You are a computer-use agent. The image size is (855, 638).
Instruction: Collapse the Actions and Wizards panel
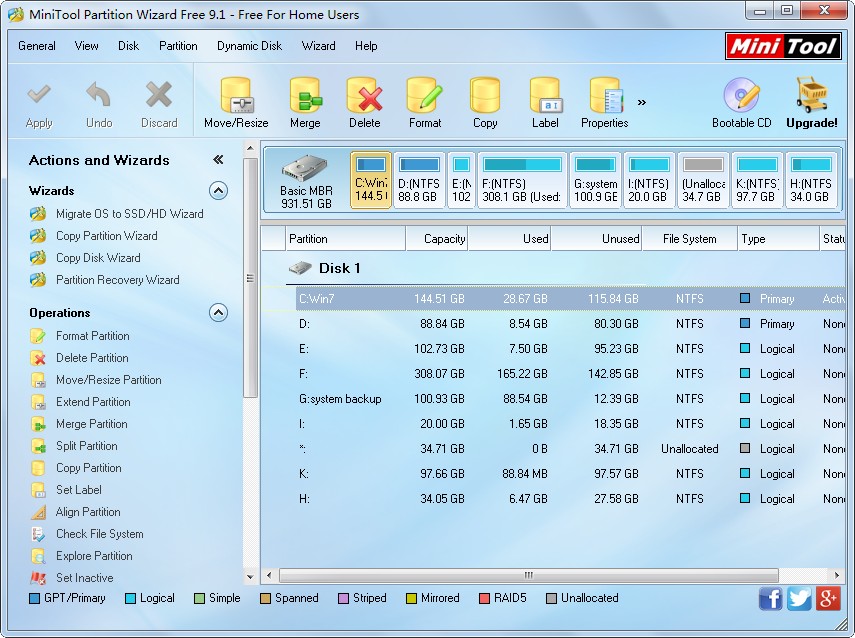point(218,160)
